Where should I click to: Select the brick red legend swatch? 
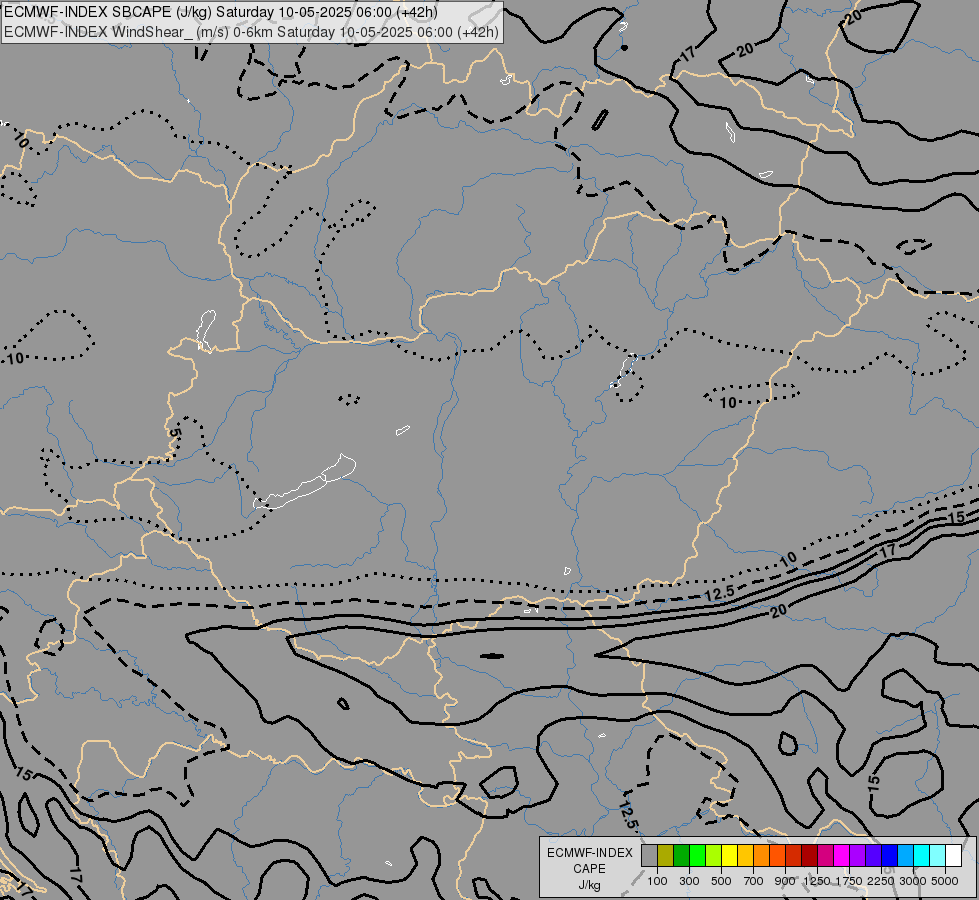click(x=794, y=855)
